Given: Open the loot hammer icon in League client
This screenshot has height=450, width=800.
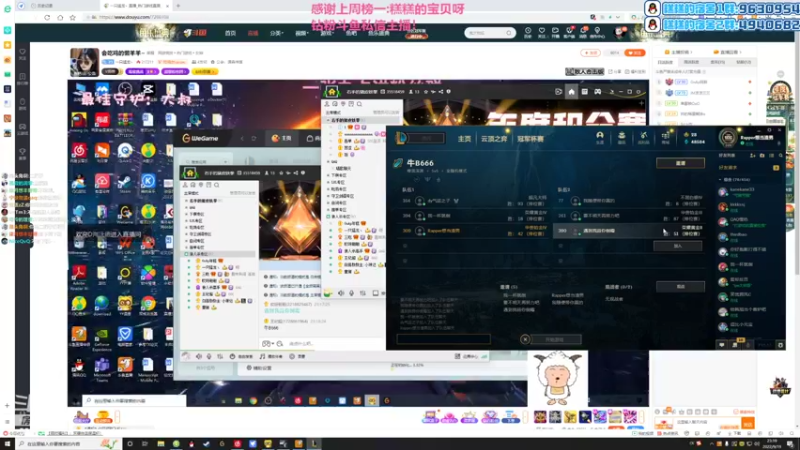Looking at the screenshot, I should click(643, 137).
